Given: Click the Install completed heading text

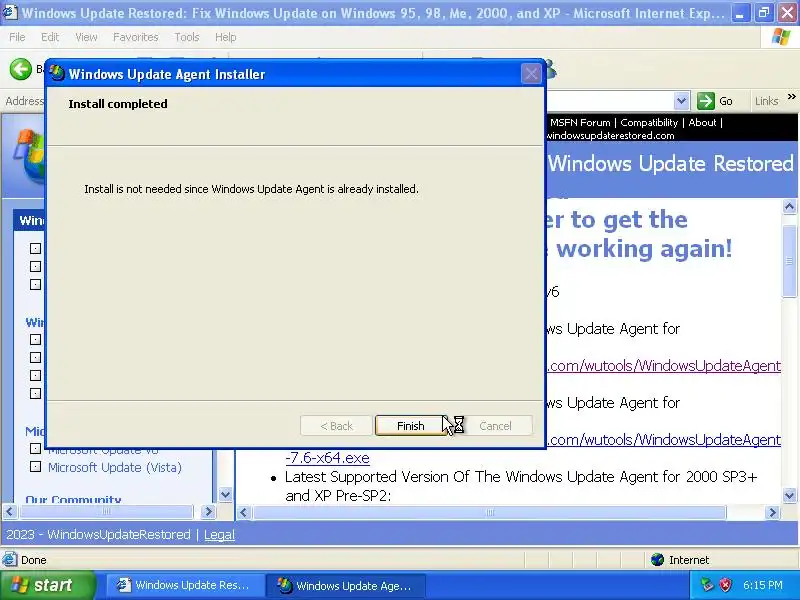Looking at the screenshot, I should [x=118, y=104].
